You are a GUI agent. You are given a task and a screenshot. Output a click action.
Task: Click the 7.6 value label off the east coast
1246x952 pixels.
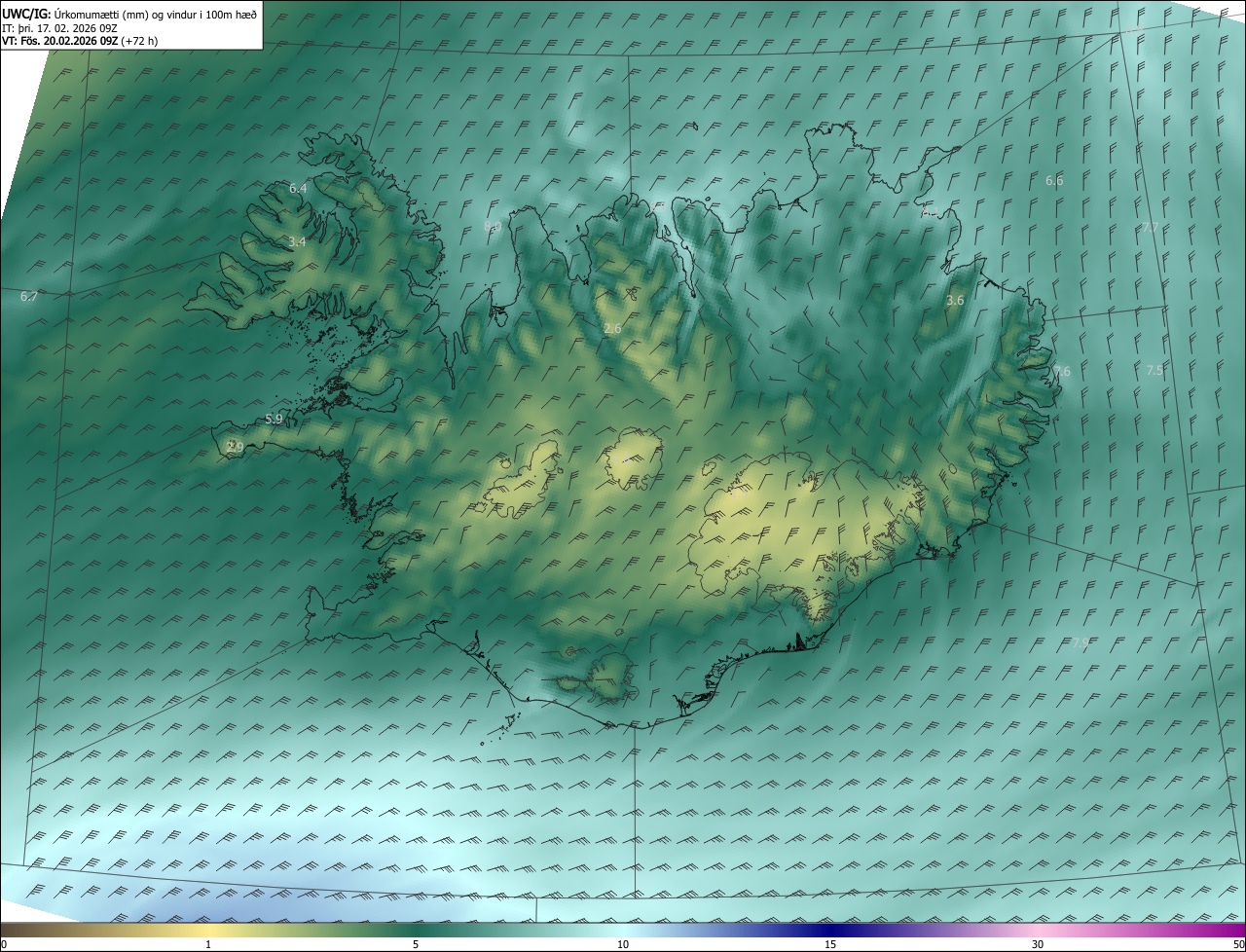1061,372
